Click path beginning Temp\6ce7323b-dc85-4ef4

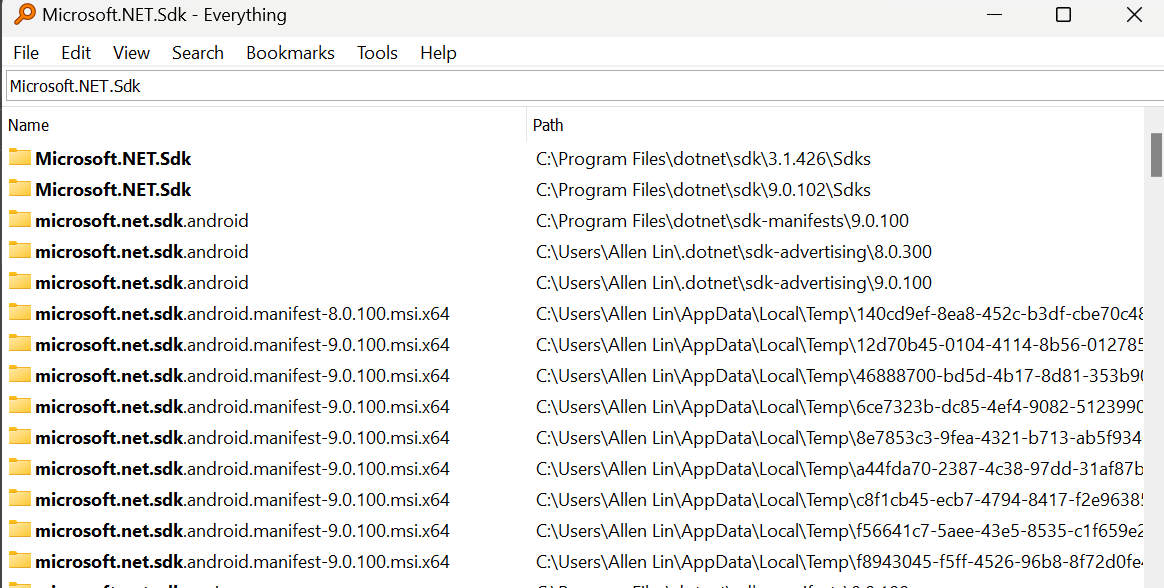point(839,407)
